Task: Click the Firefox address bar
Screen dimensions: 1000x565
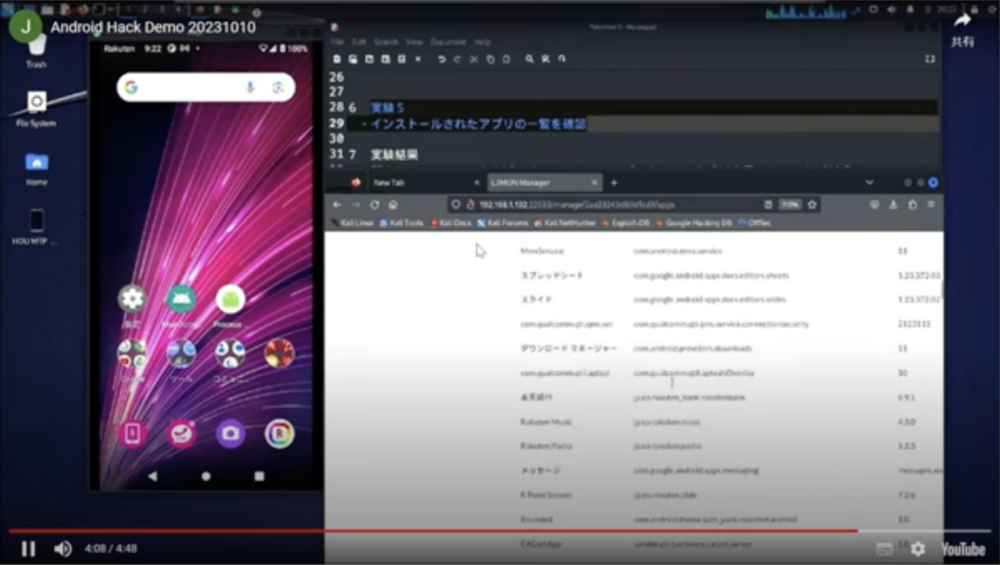Action: [x=600, y=204]
